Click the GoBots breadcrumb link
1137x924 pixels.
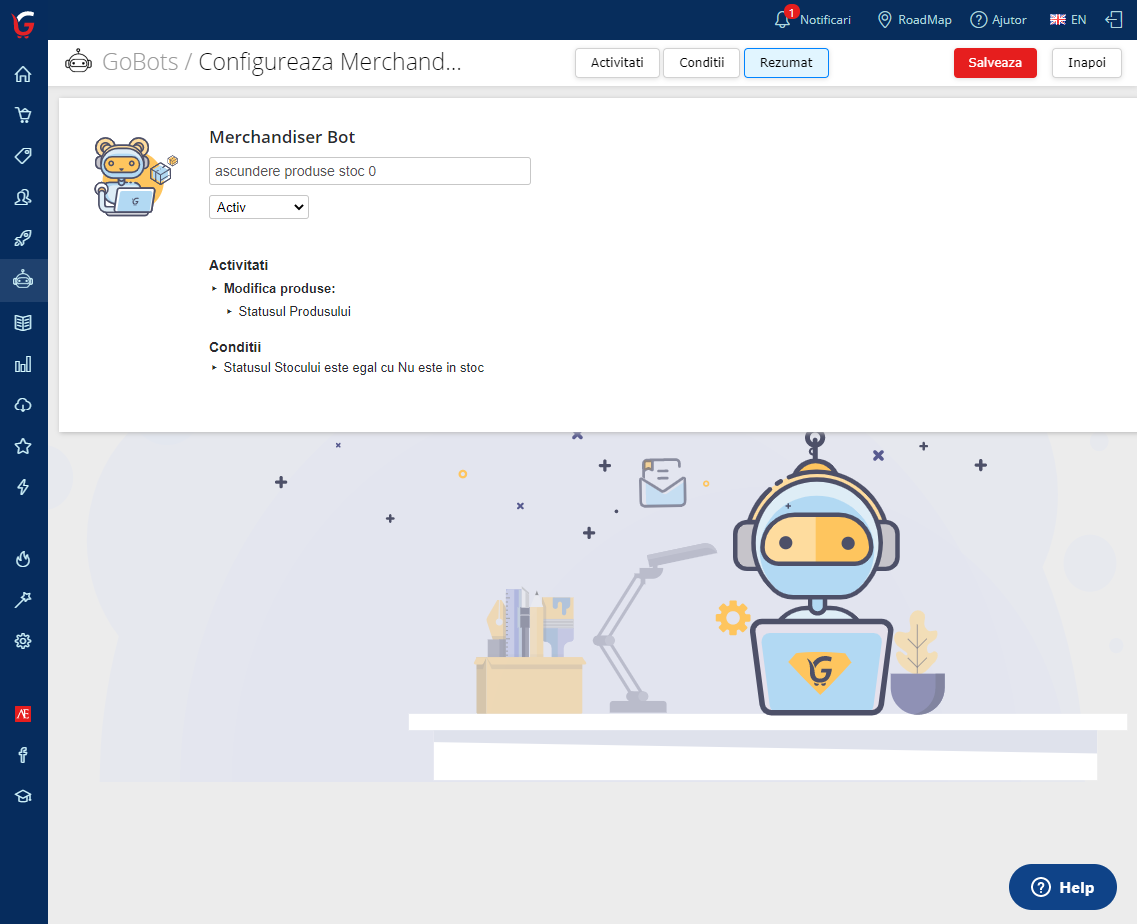point(140,62)
